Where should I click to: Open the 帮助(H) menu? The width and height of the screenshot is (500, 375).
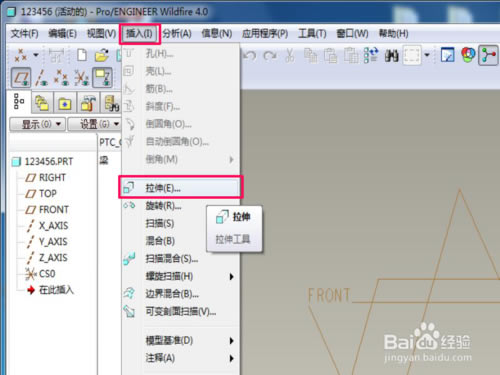pyautogui.click(x=393, y=34)
